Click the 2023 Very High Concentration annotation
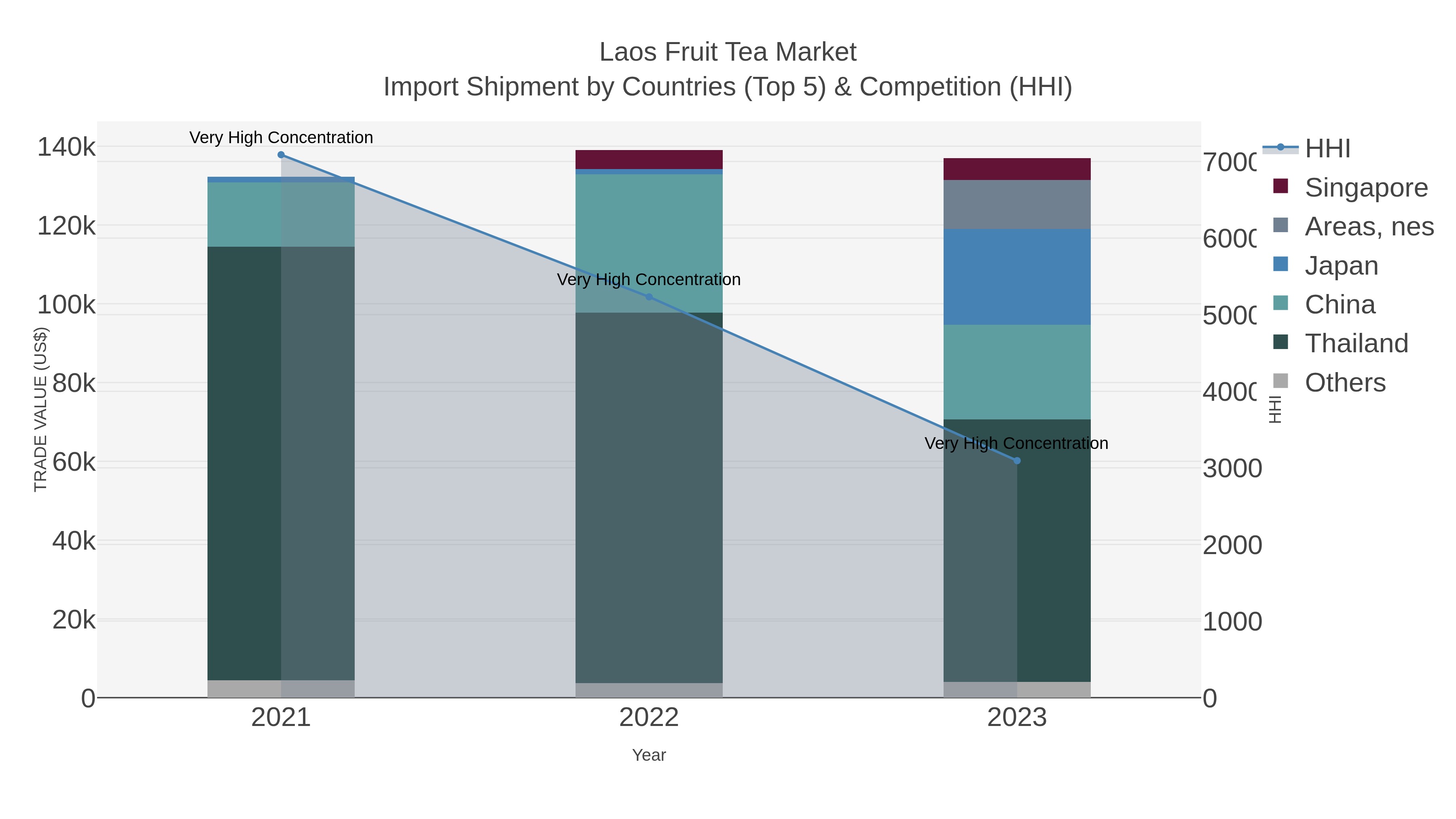 [1016, 443]
